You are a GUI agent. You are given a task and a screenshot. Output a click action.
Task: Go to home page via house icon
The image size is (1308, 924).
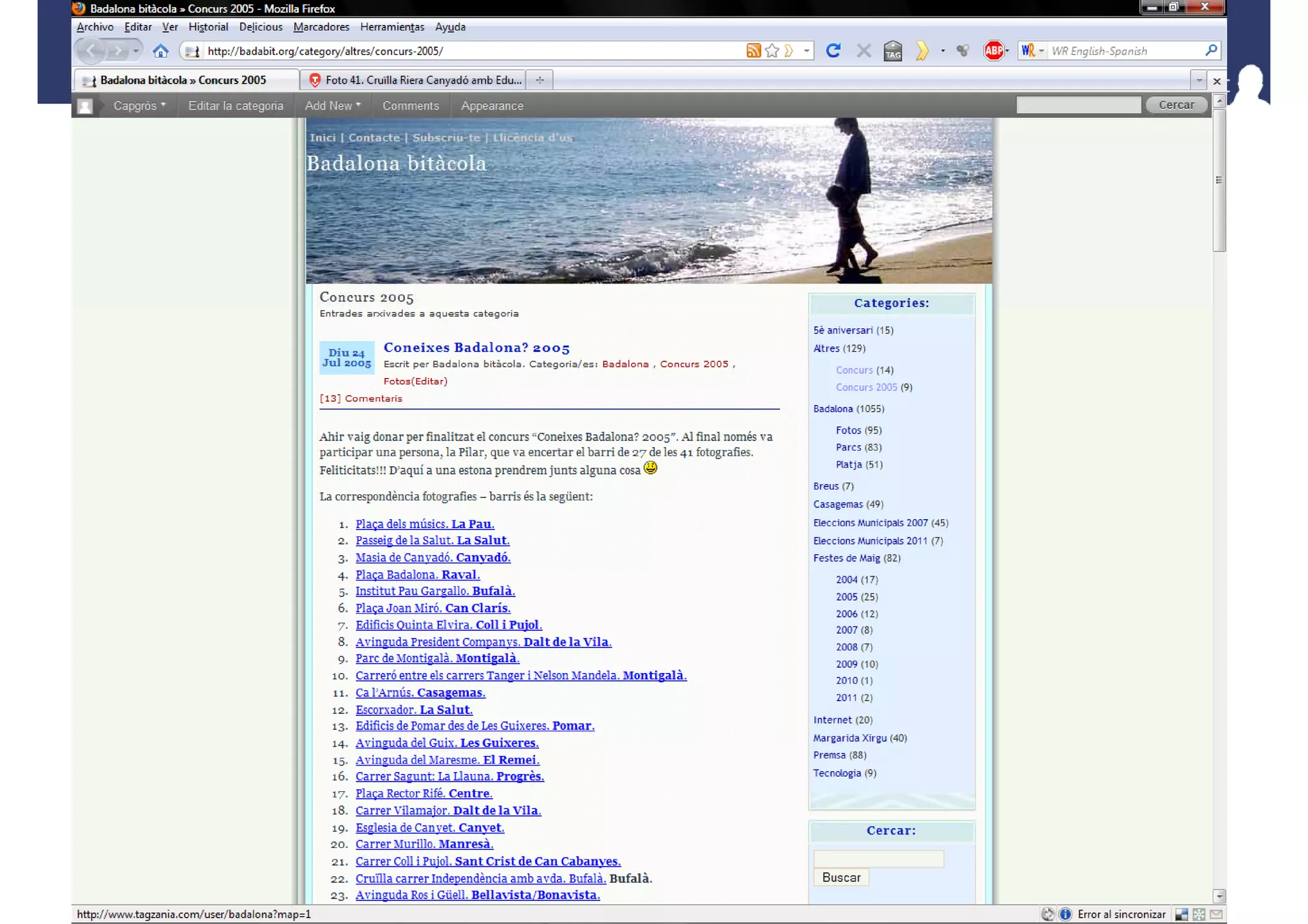click(160, 51)
